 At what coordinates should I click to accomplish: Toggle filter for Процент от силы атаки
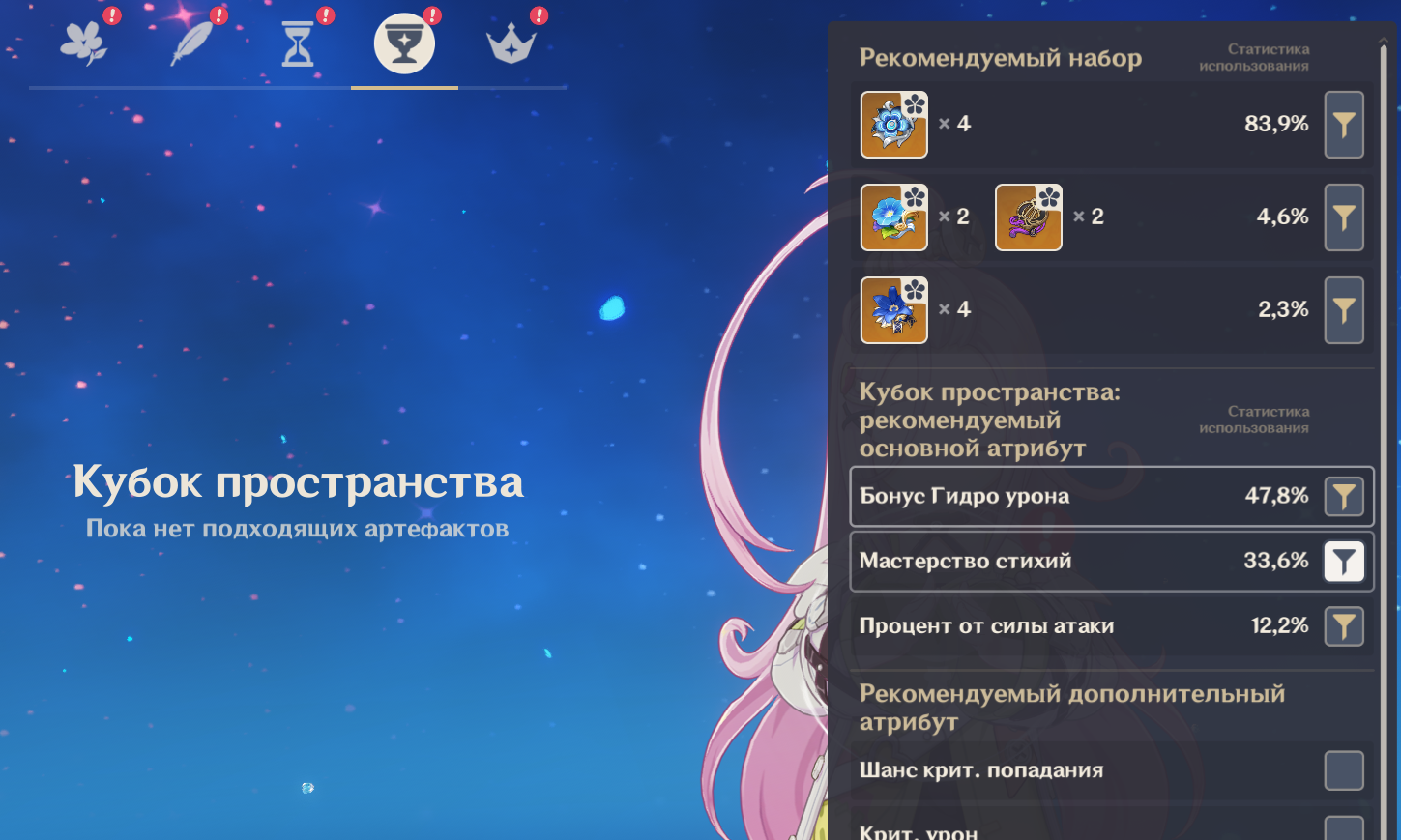tap(1344, 626)
